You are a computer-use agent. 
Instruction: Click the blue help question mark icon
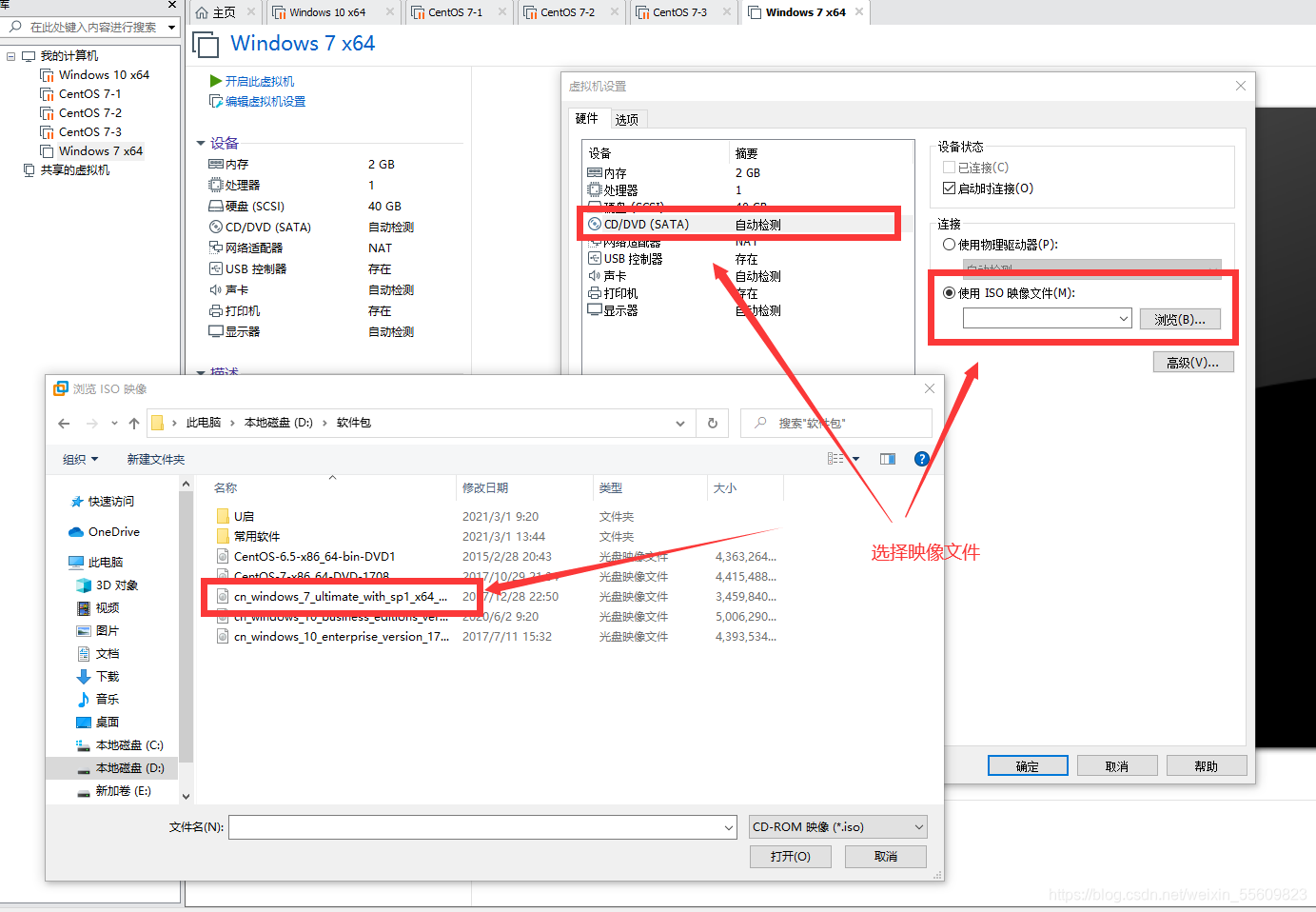(x=921, y=459)
